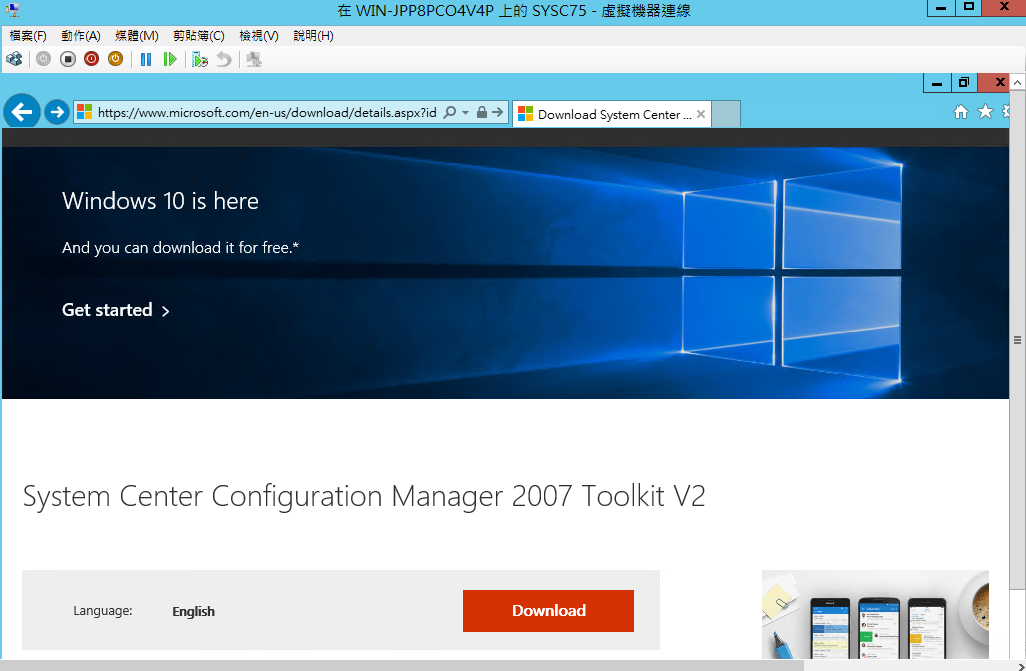
Task: Open the 媒體(M) menu
Action: (x=137, y=35)
